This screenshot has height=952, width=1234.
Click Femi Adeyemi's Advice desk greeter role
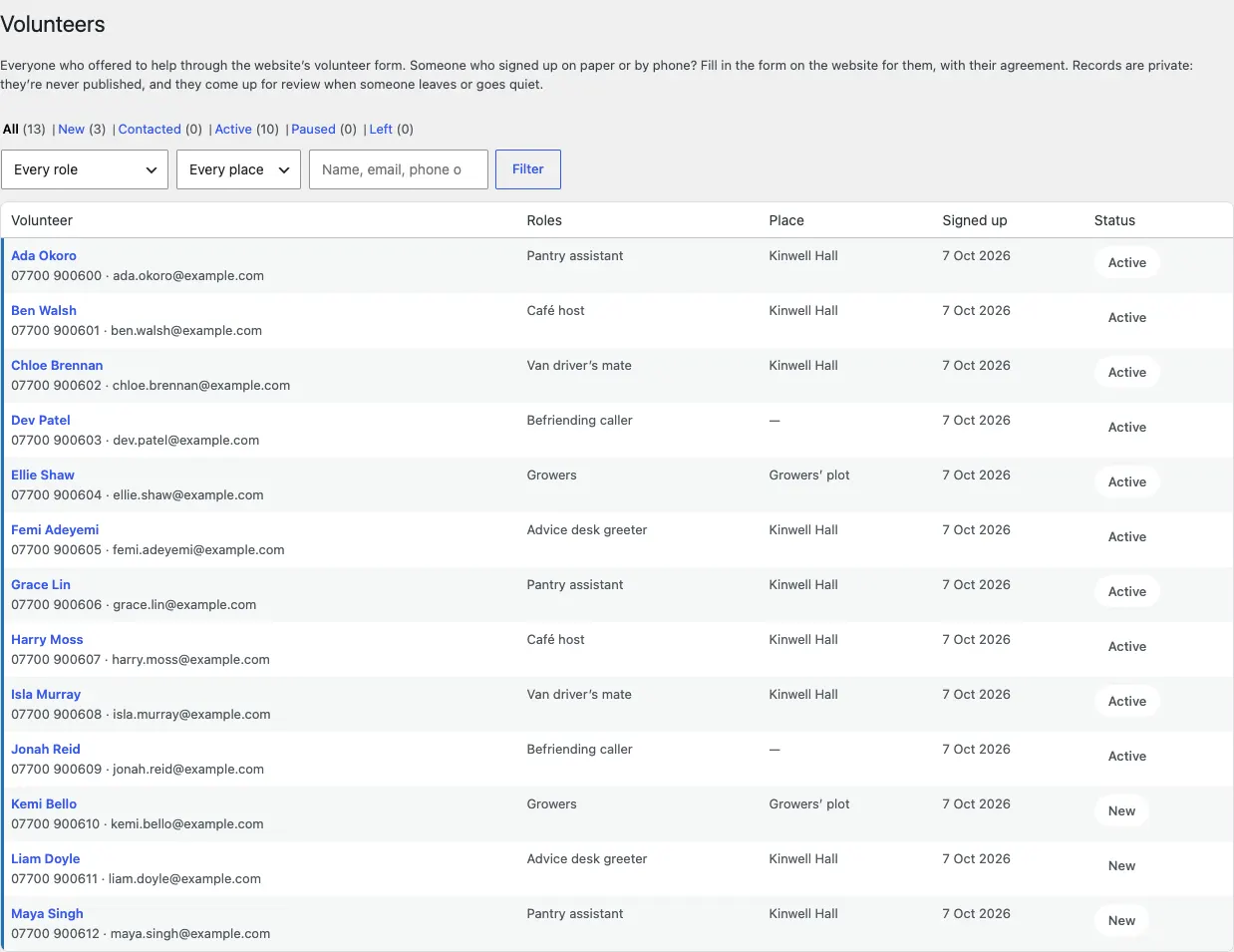pos(587,529)
